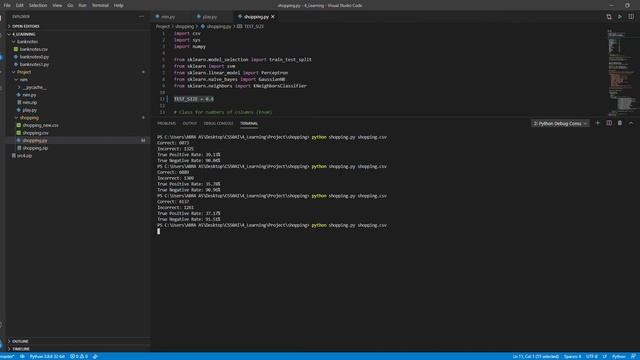The height and width of the screenshot is (360, 640).
Task: Open the Explorer more actions menu
Action: click(142, 17)
